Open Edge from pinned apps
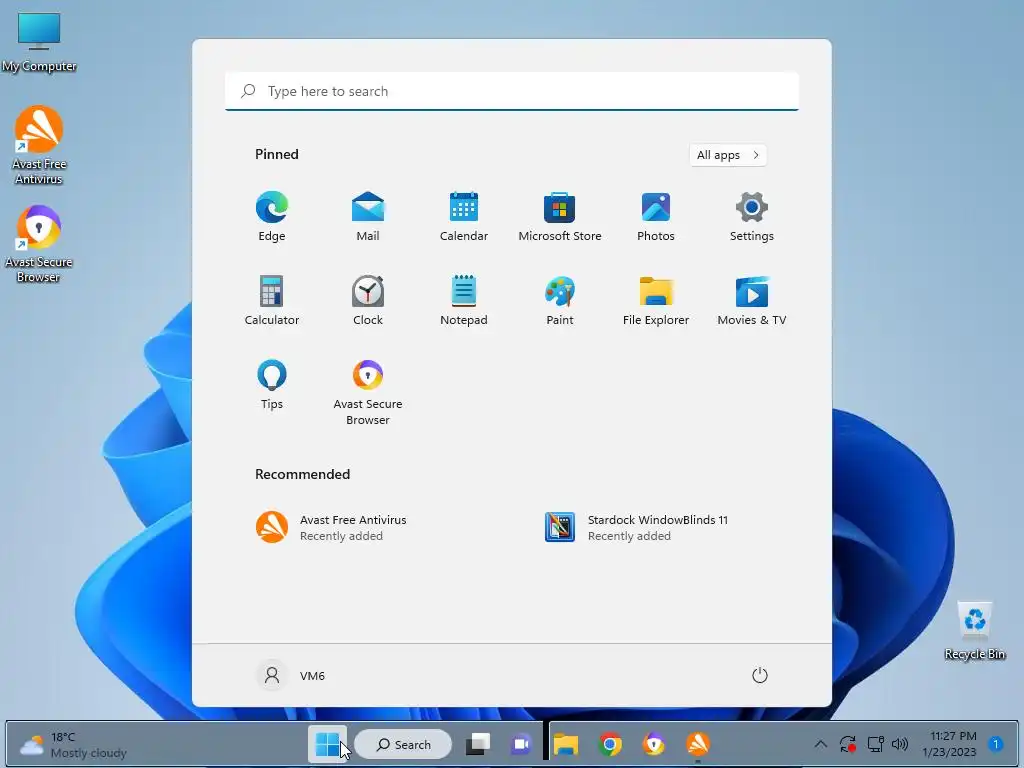The width and height of the screenshot is (1024, 768). 272,217
